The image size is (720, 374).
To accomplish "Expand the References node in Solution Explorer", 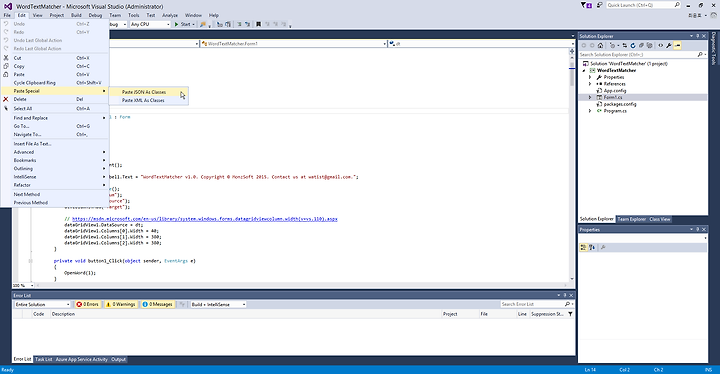I will pyautogui.click(x=590, y=84).
